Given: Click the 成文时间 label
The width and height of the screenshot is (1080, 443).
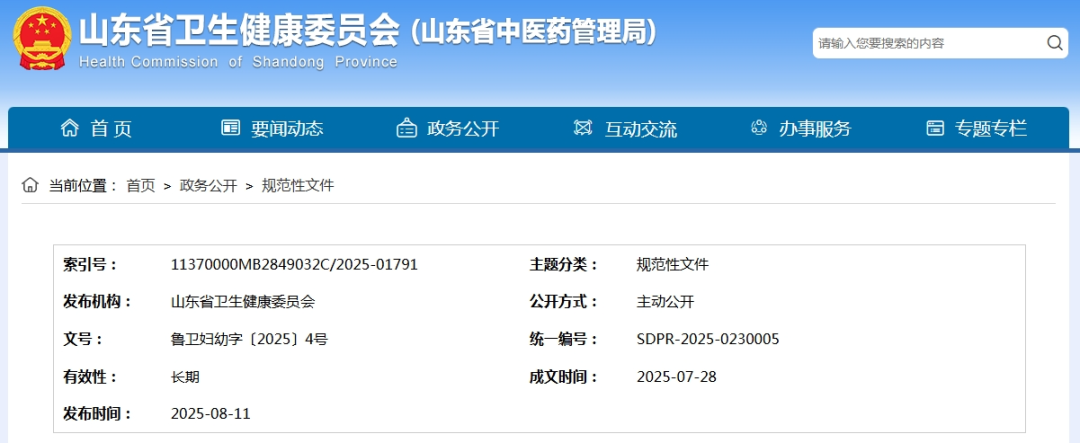Looking at the screenshot, I should (563, 377).
